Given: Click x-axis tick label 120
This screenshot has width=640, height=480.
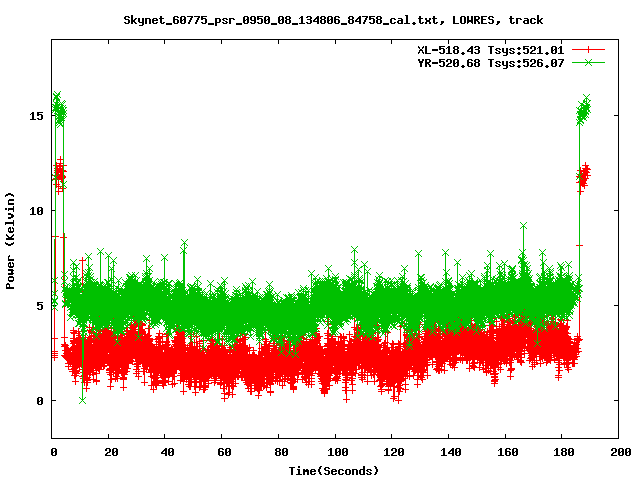Looking at the screenshot, I should (393, 452).
